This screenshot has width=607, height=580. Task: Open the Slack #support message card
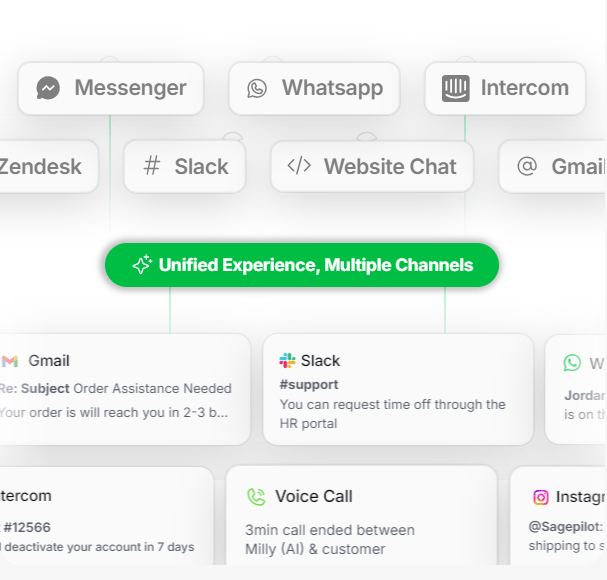(398, 390)
